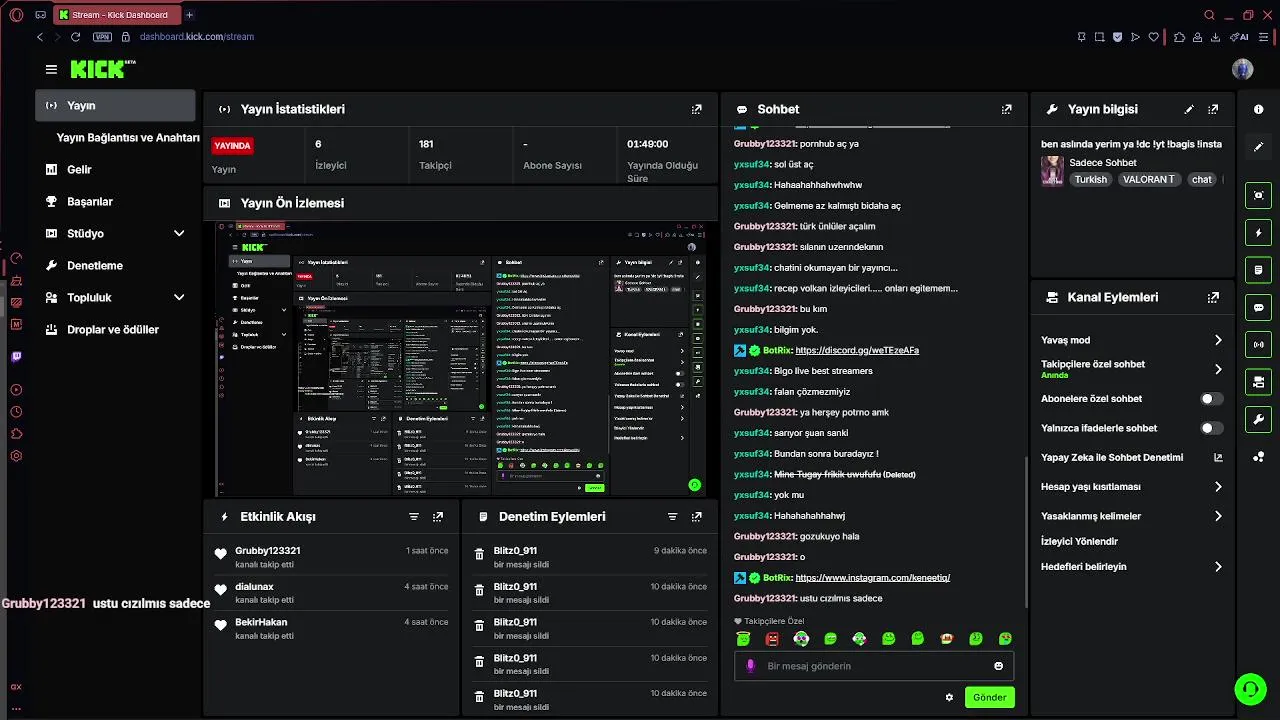This screenshot has width=1280, height=720.
Task: Open Droplar ve ödüller page
Action: 115,330
